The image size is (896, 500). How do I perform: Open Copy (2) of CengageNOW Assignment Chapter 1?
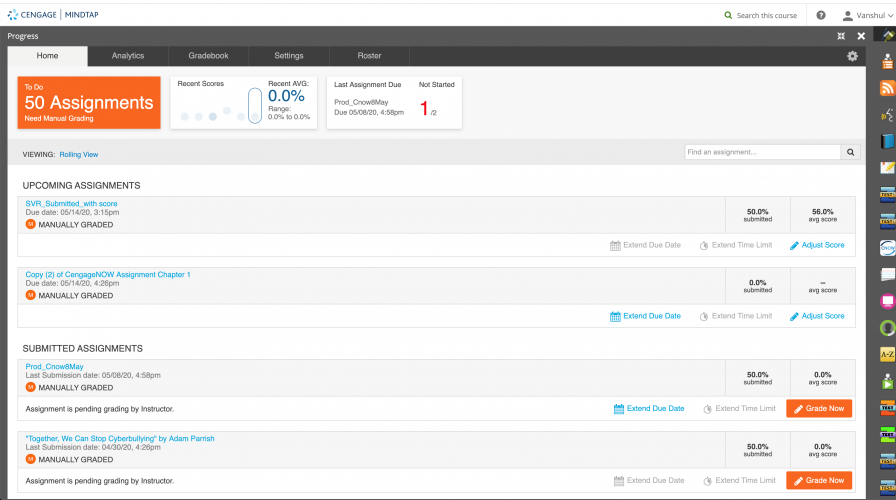coord(108,274)
